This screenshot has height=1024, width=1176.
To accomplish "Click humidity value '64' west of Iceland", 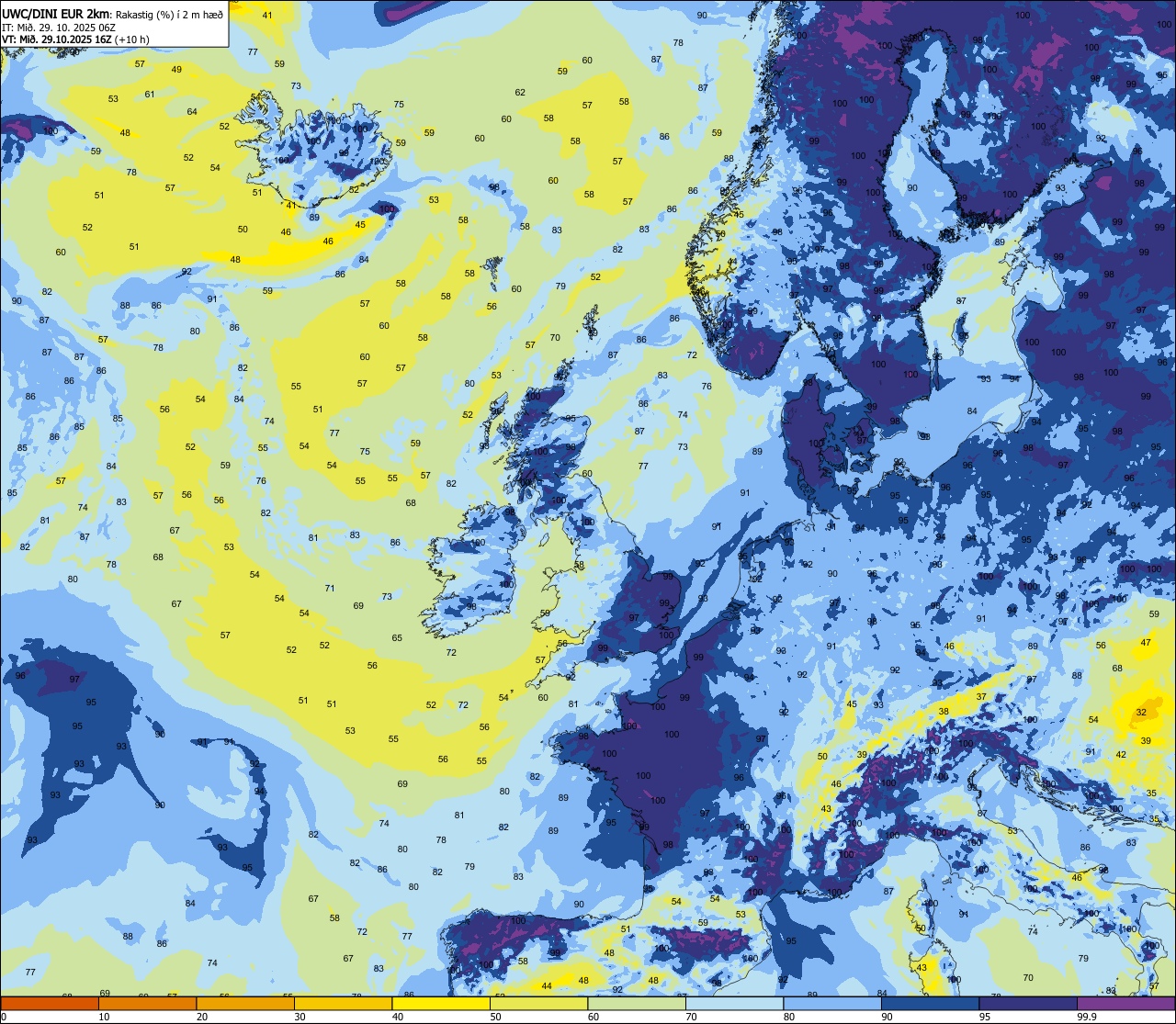I will coord(192,112).
